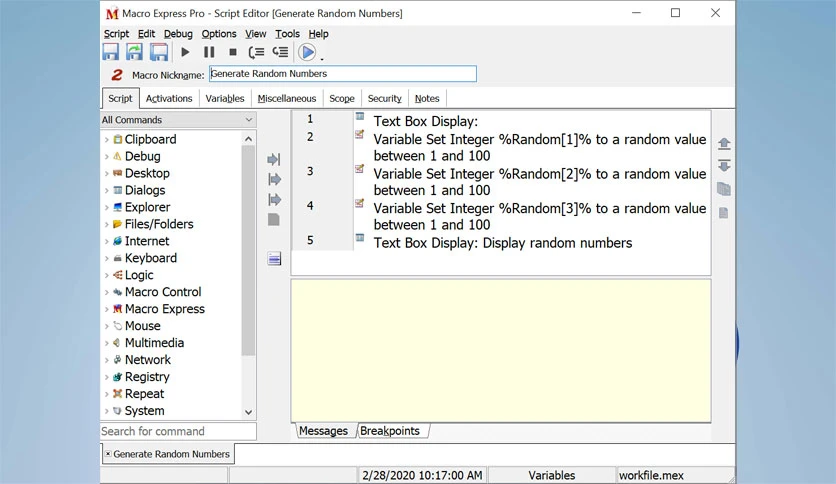Viewport: 836px width, 484px height.
Task: Expand the Explorer command category
Action: pos(107,208)
